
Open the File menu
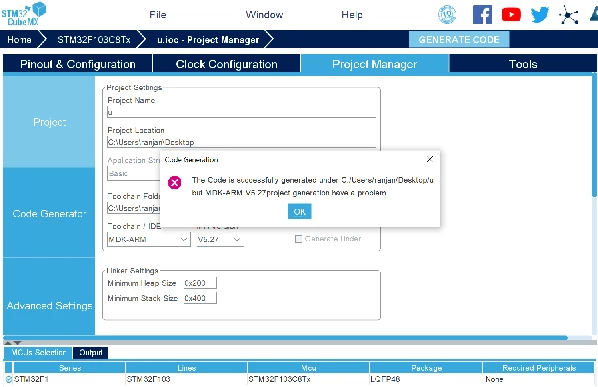point(158,15)
